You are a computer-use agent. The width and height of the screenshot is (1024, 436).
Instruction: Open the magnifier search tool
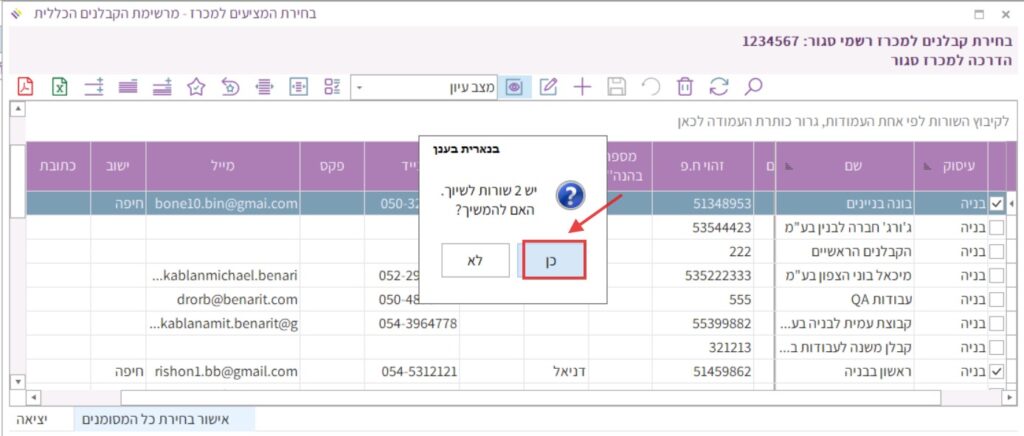(753, 86)
